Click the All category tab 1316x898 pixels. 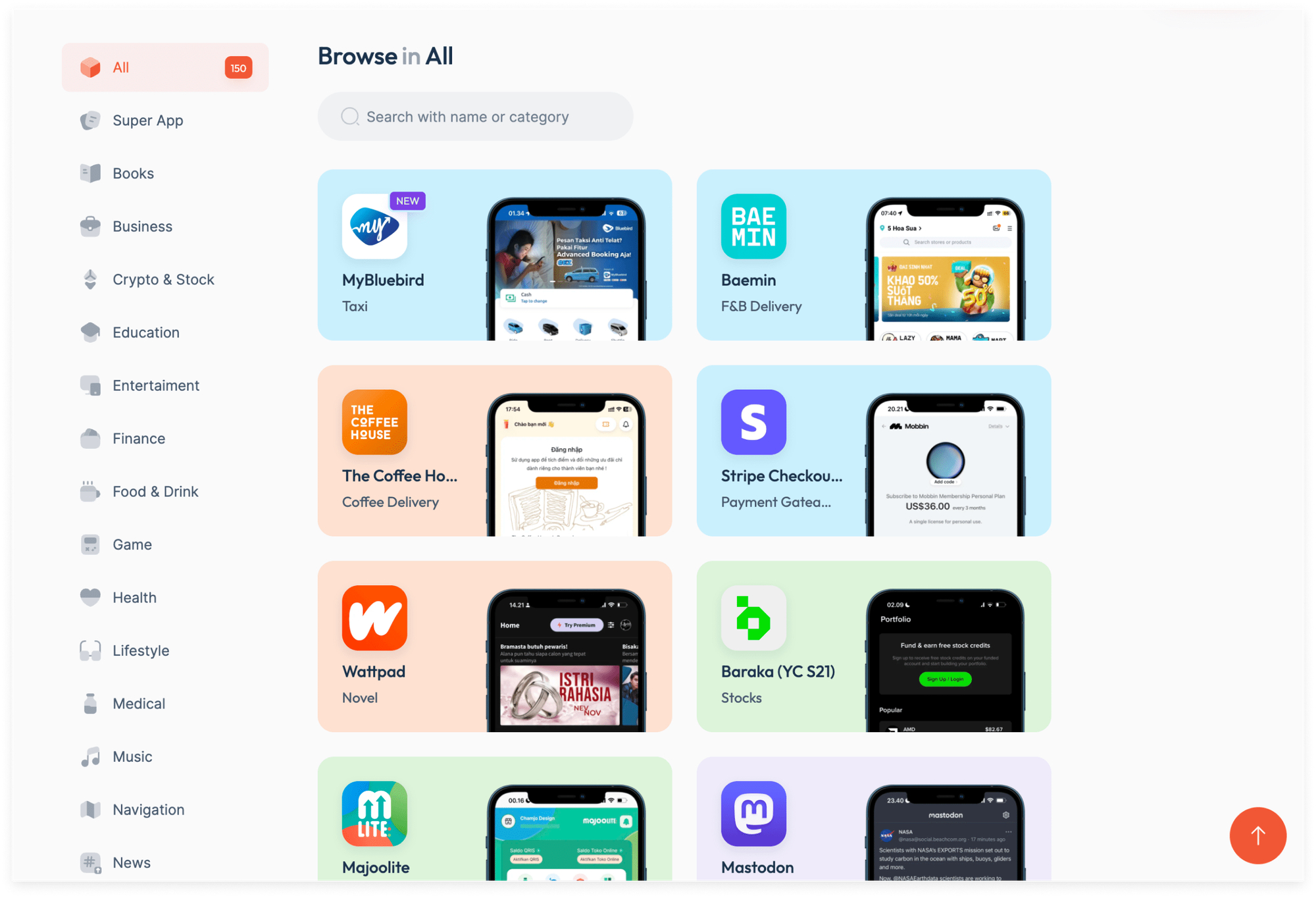click(x=166, y=67)
